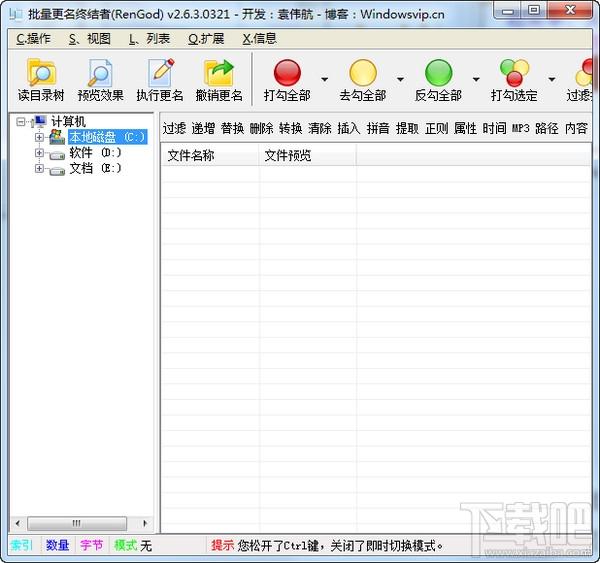The height and width of the screenshot is (563, 600).
Task: Switch to the 时间 tab
Action: tap(494, 128)
